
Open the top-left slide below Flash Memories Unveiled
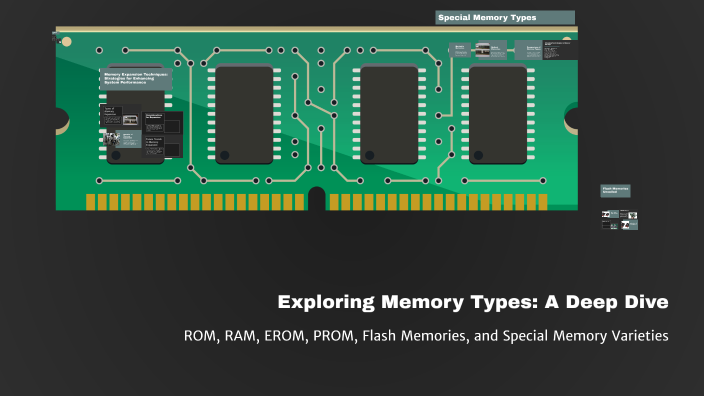tap(610, 214)
